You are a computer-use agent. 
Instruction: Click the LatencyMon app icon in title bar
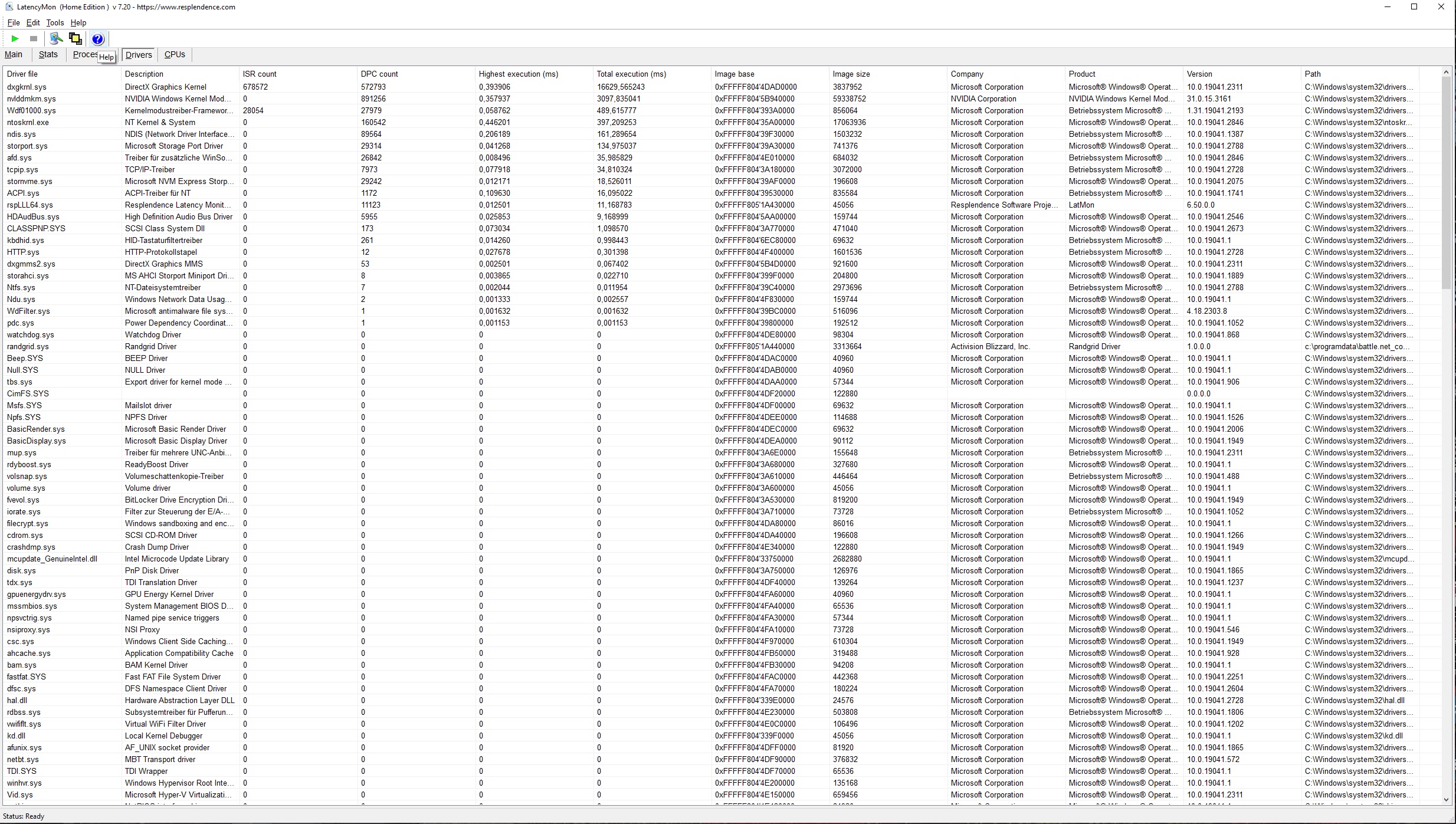9,7
